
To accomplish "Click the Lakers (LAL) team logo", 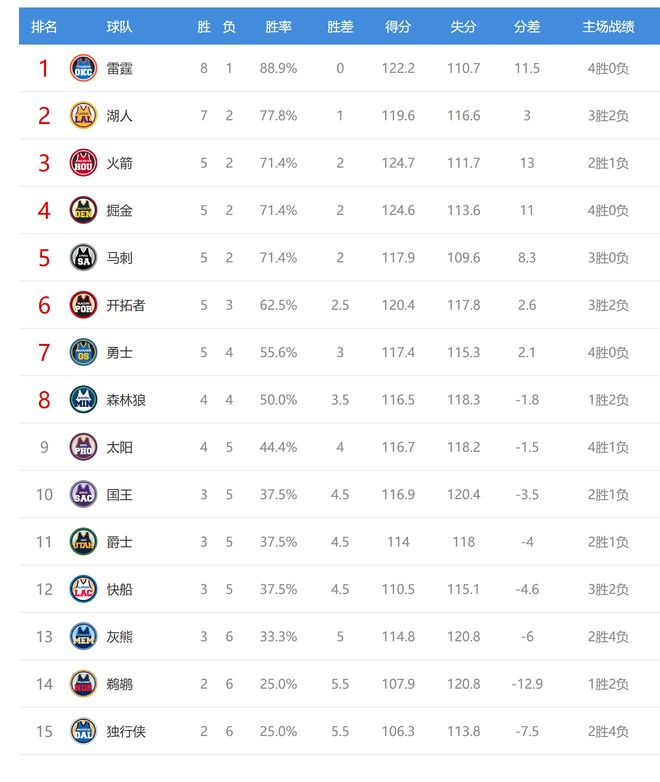I will click(83, 116).
